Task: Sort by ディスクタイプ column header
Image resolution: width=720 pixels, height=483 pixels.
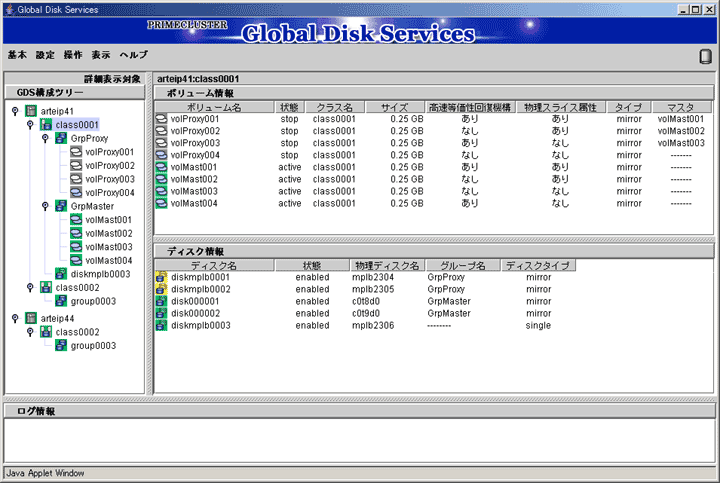Action: click(x=538, y=265)
